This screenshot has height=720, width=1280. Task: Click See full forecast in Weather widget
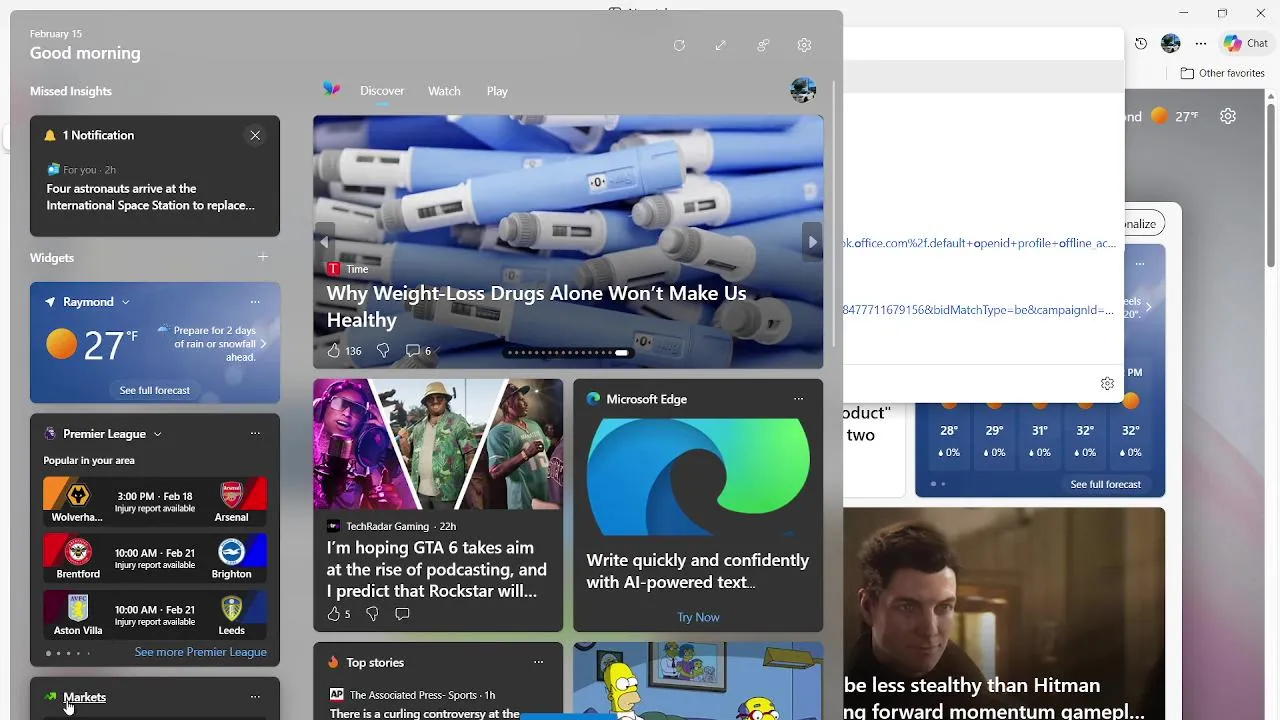click(154, 390)
